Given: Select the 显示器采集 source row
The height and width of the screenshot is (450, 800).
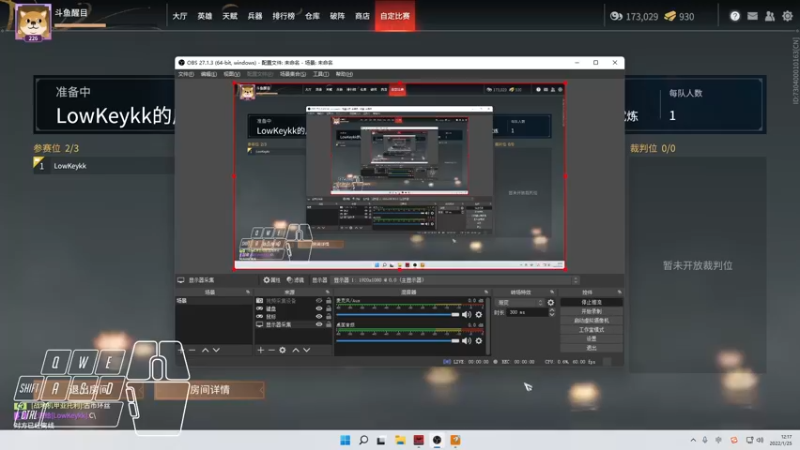Looking at the screenshot, I should (293, 324).
